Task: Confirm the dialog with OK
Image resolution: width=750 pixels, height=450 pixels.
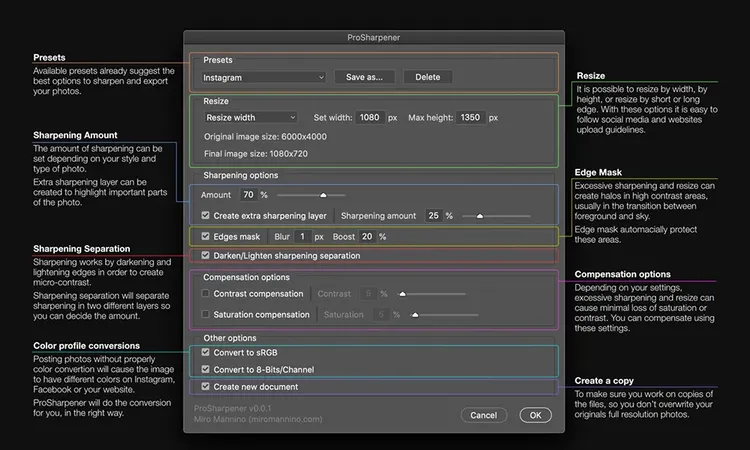Action: click(535, 415)
